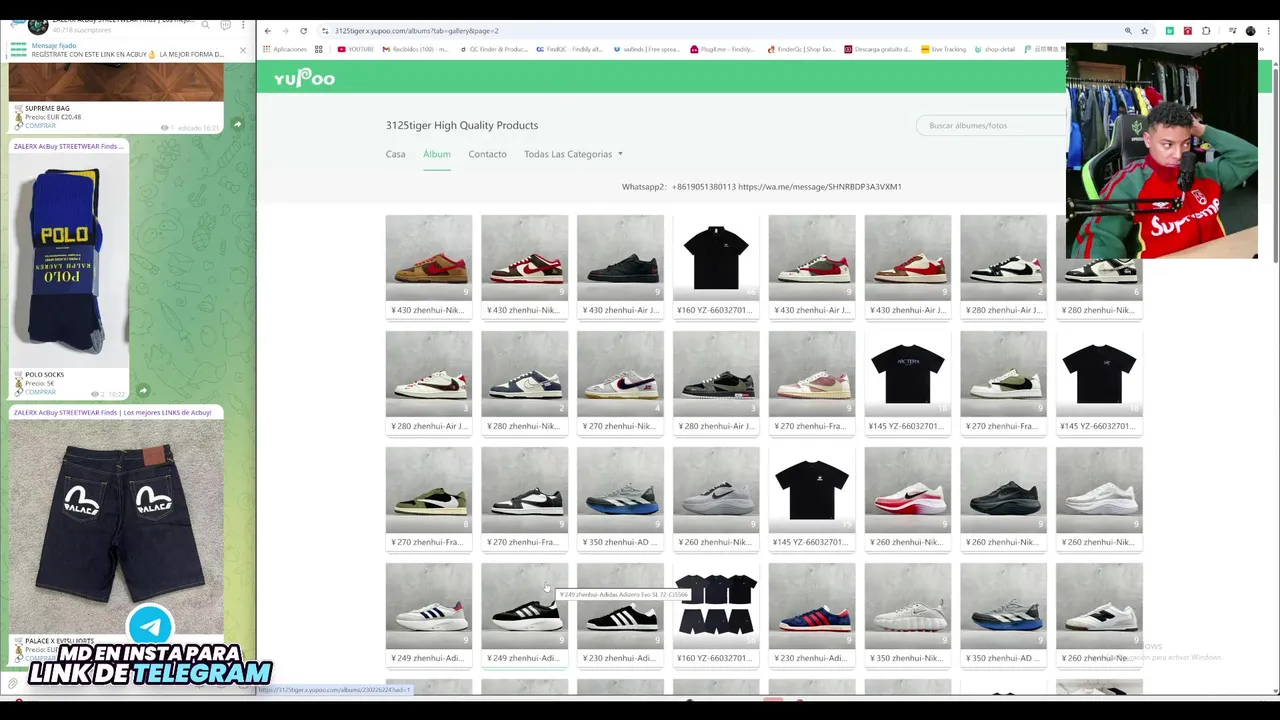The height and width of the screenshot is (720, 1280).
Task: Click the browser forward arrow
Action: (286, 31)
